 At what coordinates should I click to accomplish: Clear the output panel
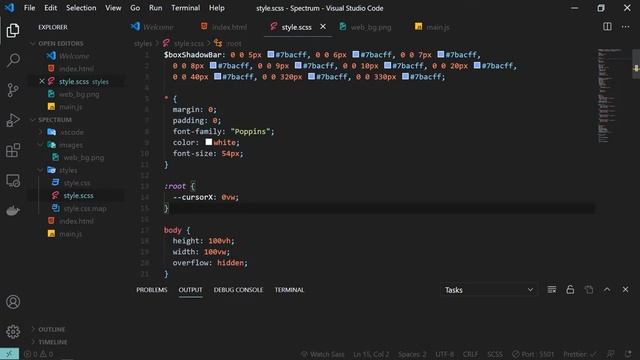[x=551, y=290]
